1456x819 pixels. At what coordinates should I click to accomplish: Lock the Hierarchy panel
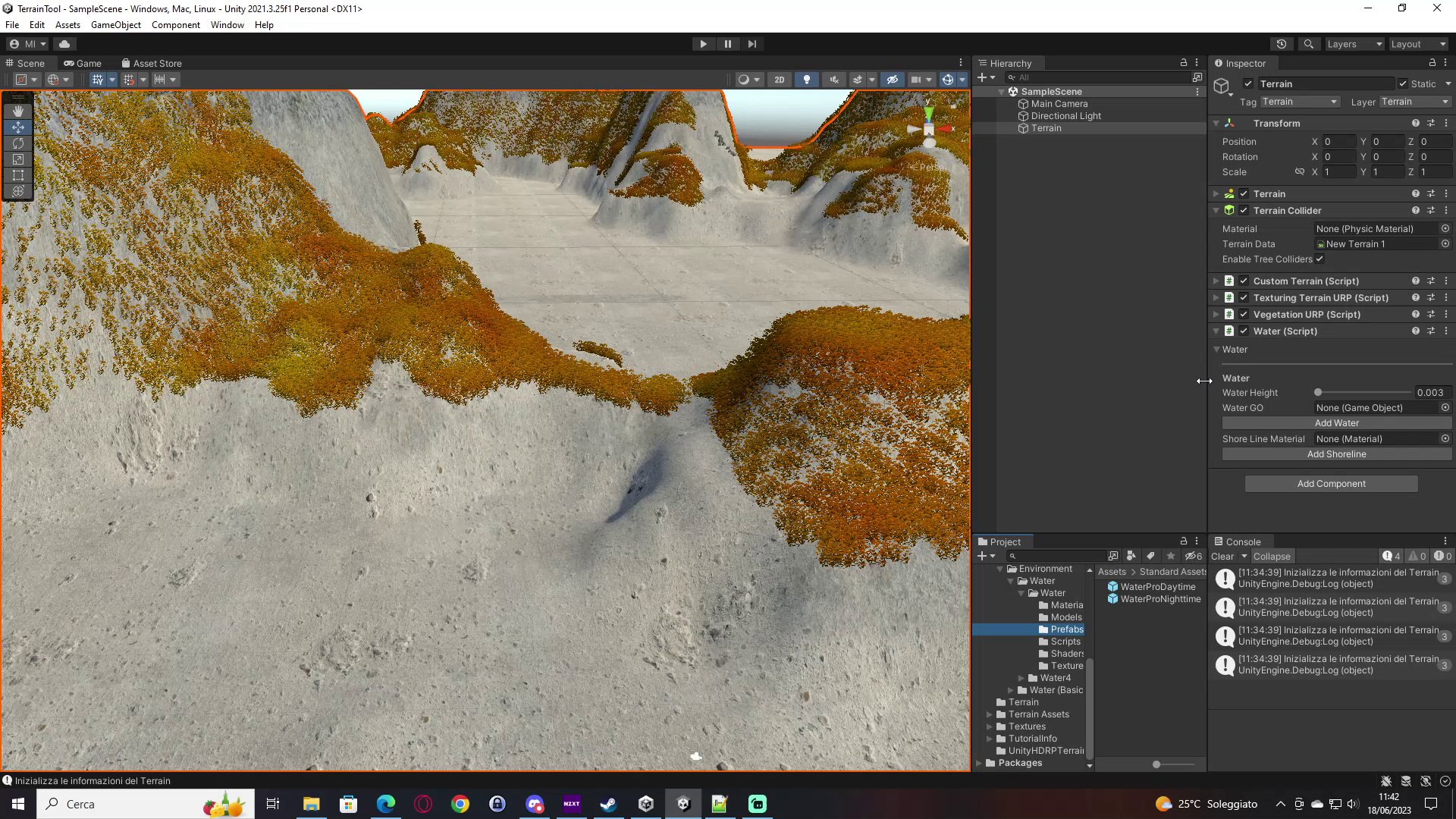pyautogui.click(x=1183, y=63)
